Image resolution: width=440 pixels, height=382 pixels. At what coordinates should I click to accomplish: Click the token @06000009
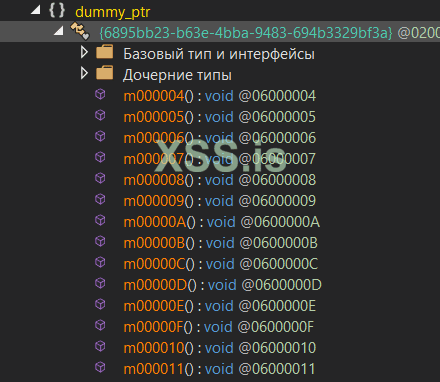click(x=277, y=201)
